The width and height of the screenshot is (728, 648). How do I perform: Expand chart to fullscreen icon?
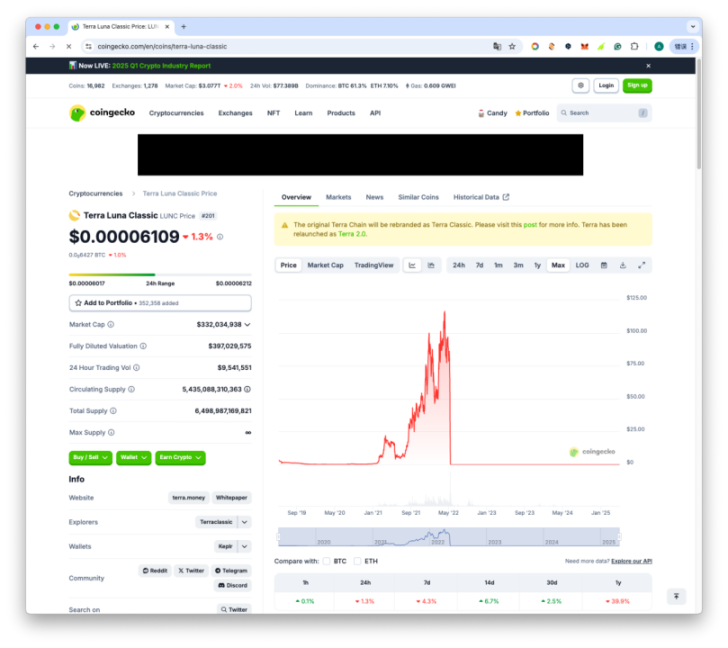(642, 265)
